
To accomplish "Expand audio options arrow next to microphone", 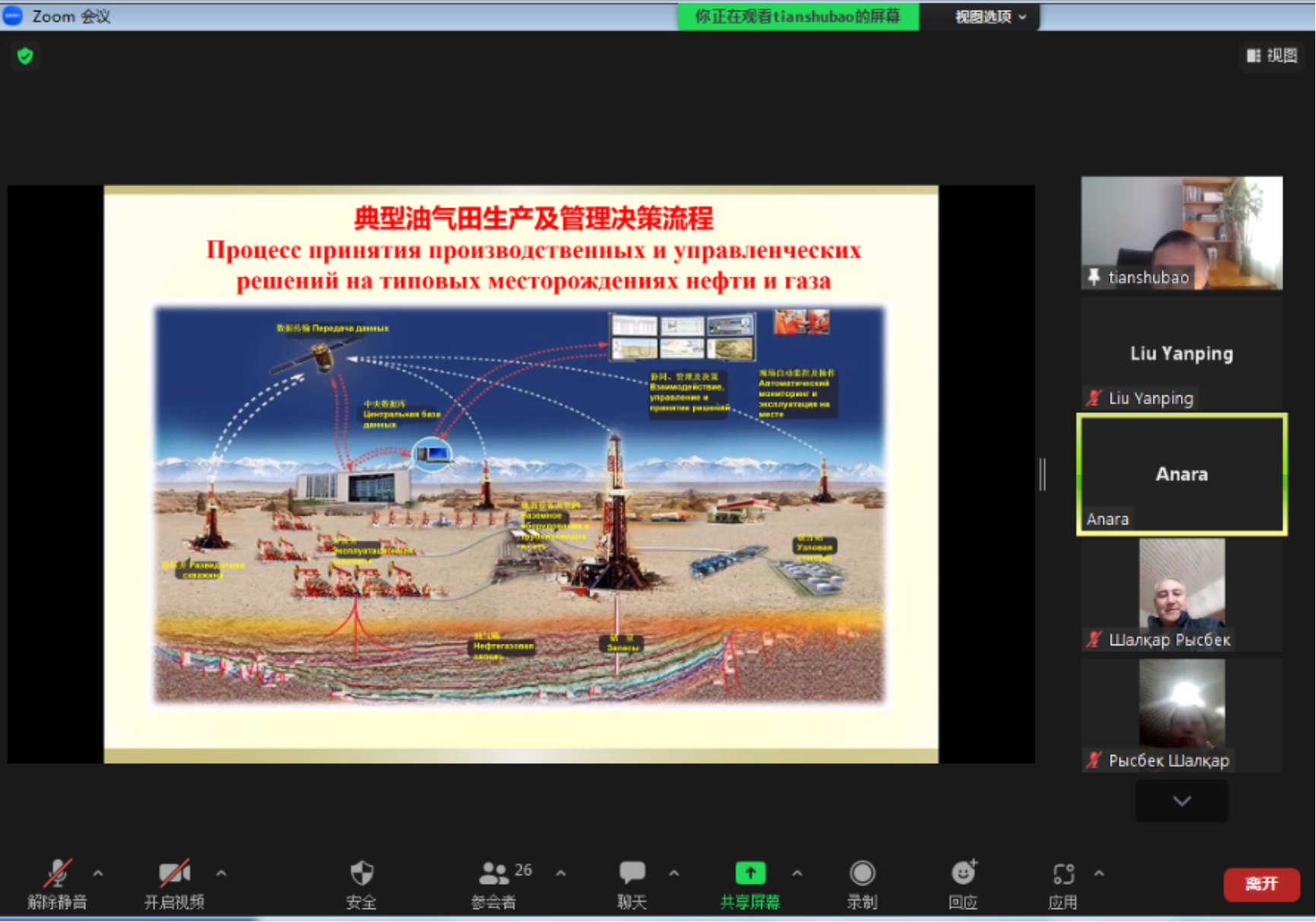I will (98, 873).
